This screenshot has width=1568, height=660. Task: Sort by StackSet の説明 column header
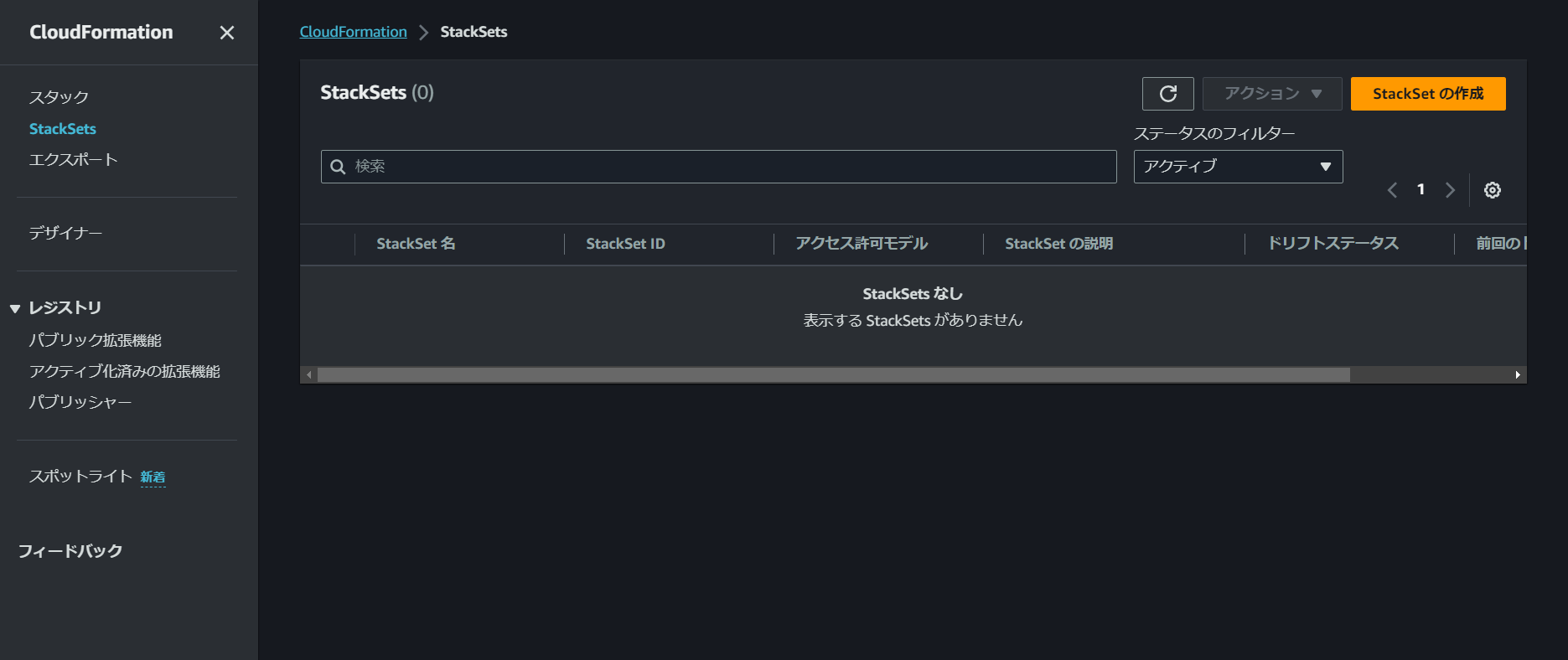point(1058,244)
